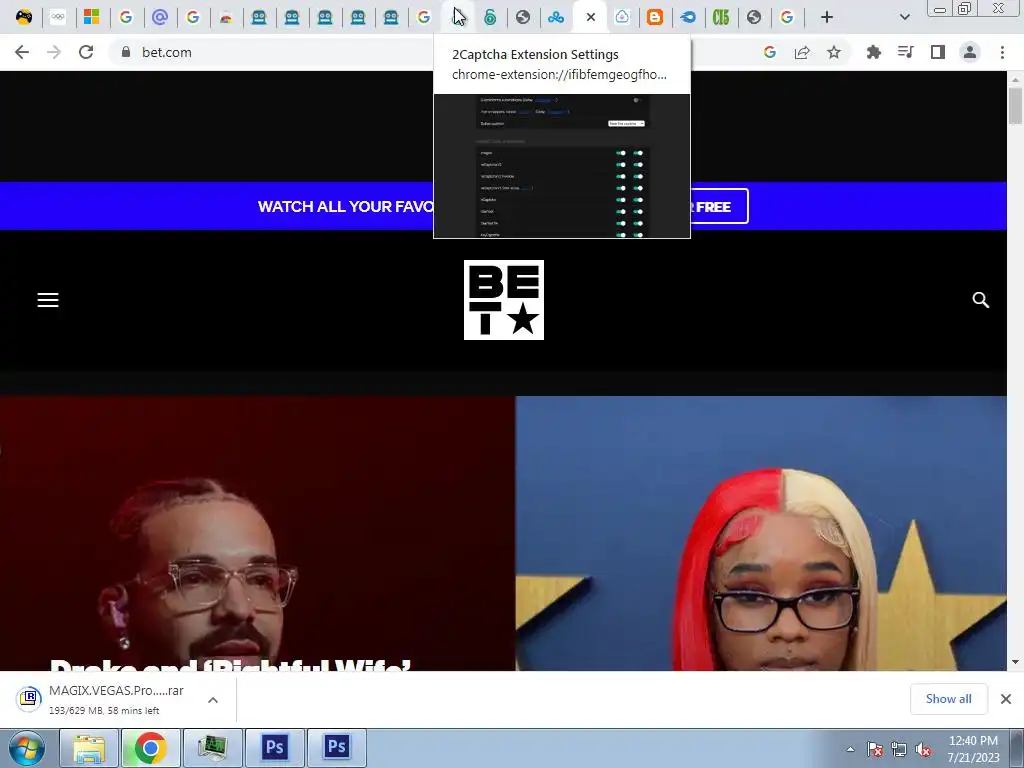Open the BET site search magnifier

point(980,300)
